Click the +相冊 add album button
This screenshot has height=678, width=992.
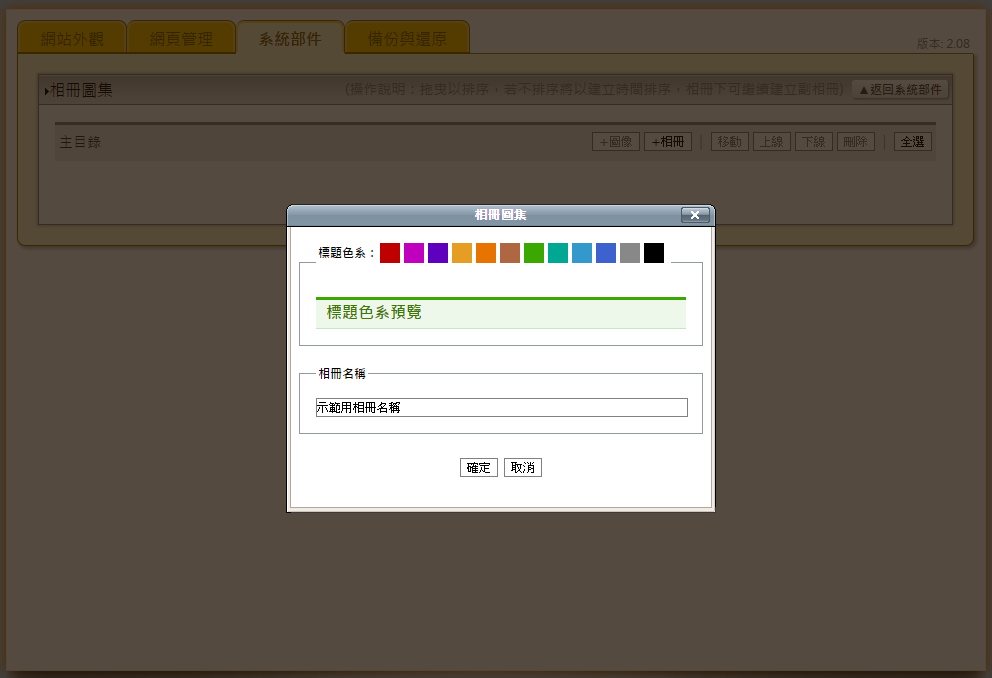pos(668,142)
